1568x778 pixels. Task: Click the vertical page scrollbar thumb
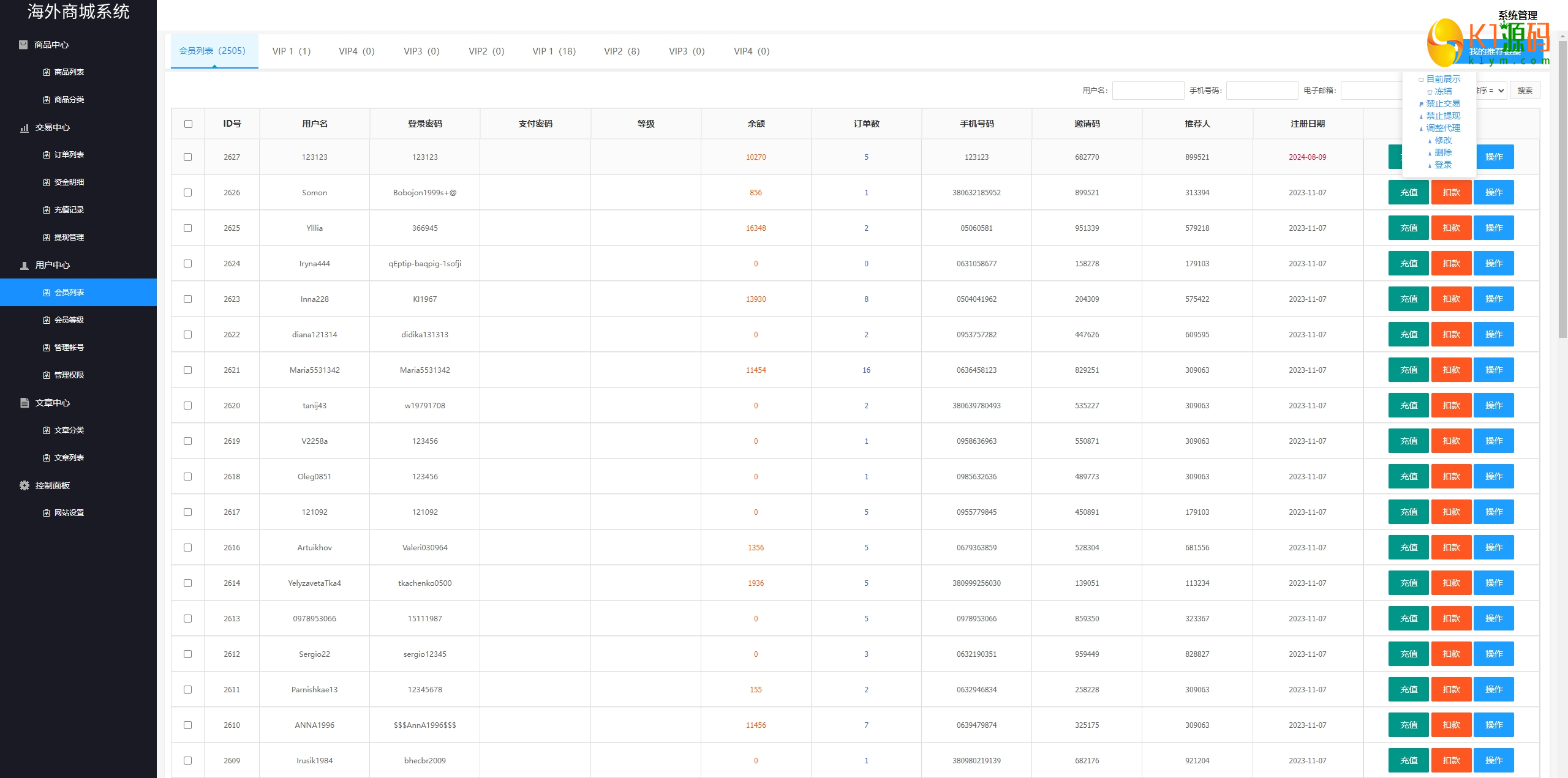tap(1562, 190)
